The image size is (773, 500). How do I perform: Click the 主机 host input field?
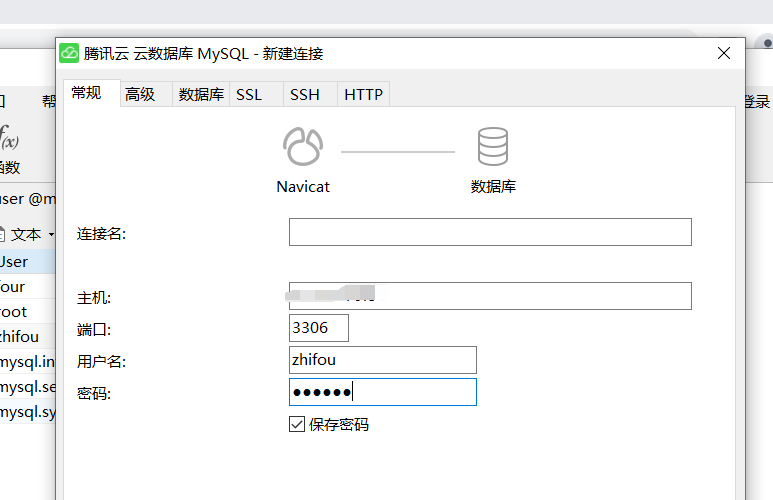[x=490, y=296]
